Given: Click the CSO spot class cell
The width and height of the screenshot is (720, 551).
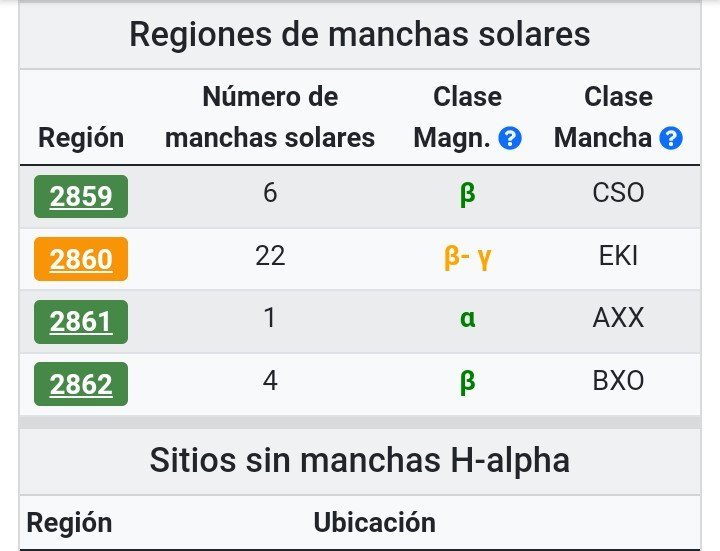Looking at the screenshot, I should [x=618, y=193].
